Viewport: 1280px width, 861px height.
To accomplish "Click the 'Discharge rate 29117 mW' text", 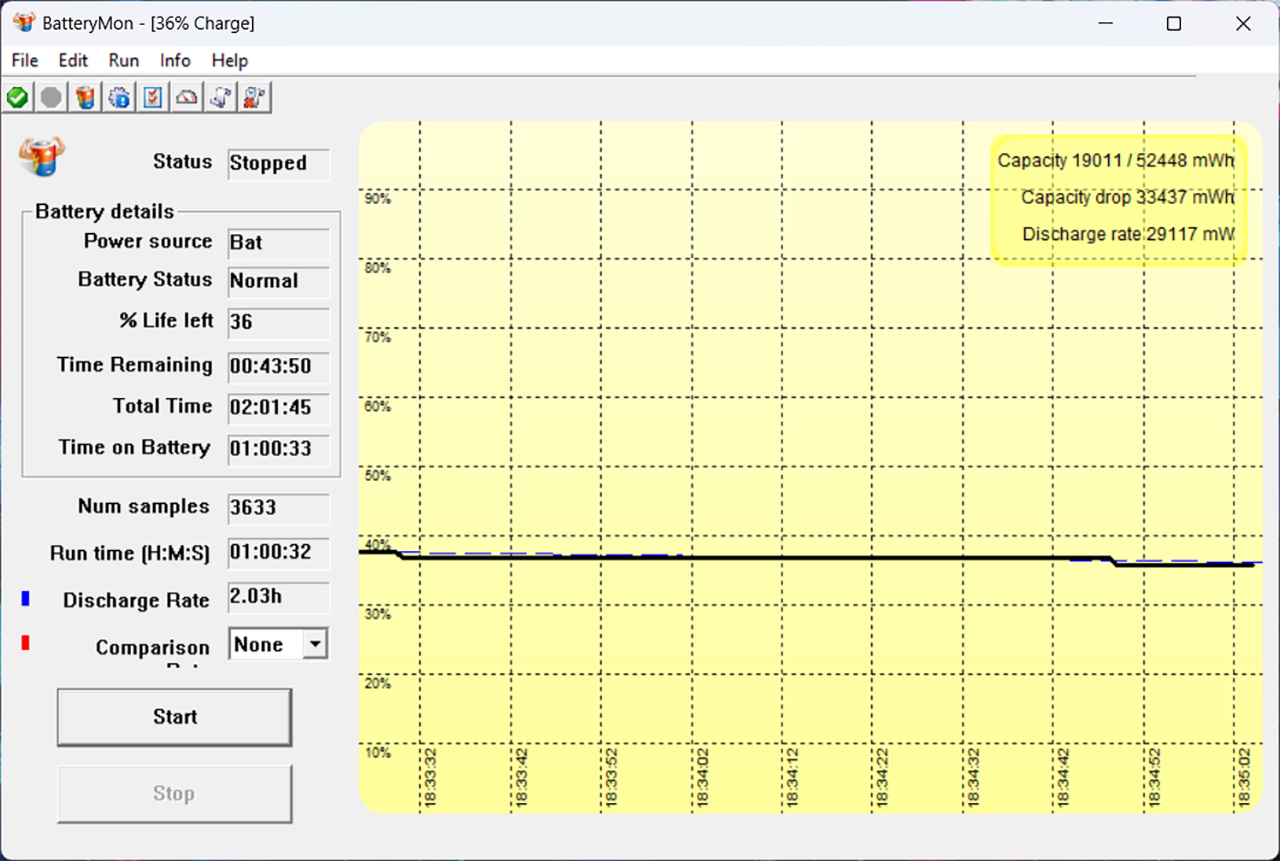I will click(x=1128, y=235).
